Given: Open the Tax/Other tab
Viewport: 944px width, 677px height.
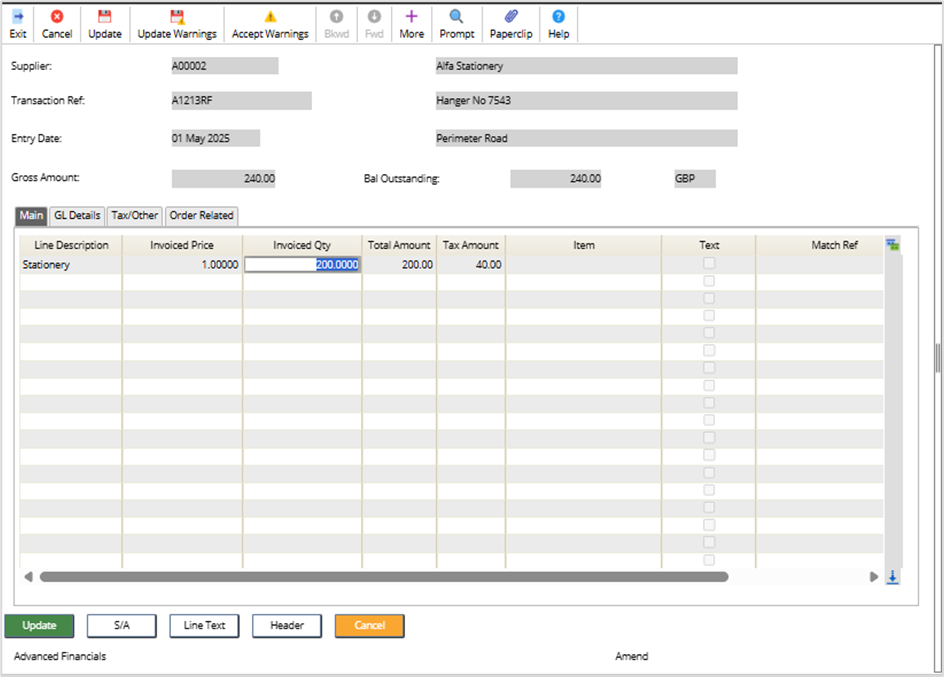Looking at the screenshot, I should [x=135, y=215].
